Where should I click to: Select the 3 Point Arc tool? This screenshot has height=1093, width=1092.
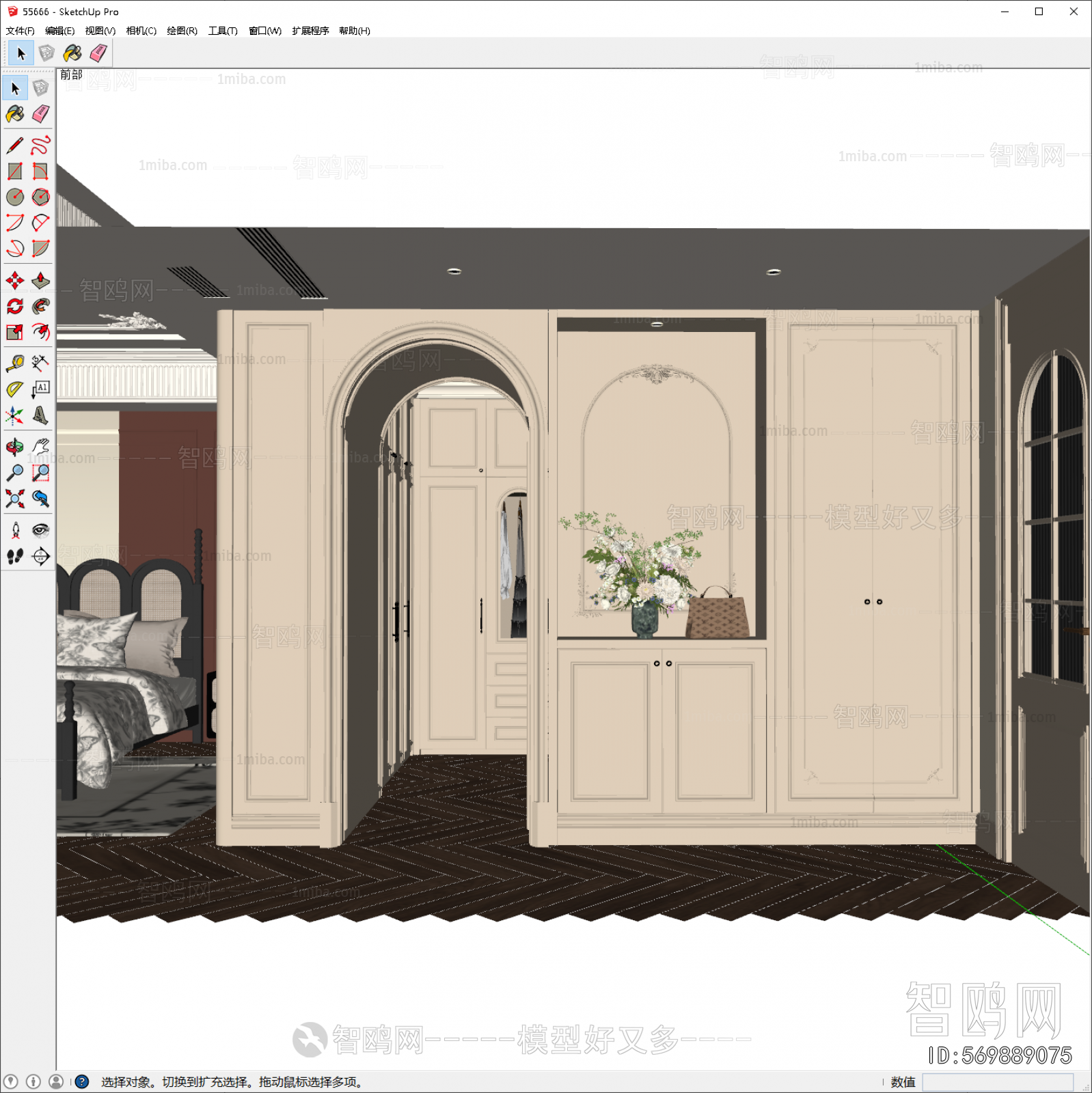click(15, 249)
